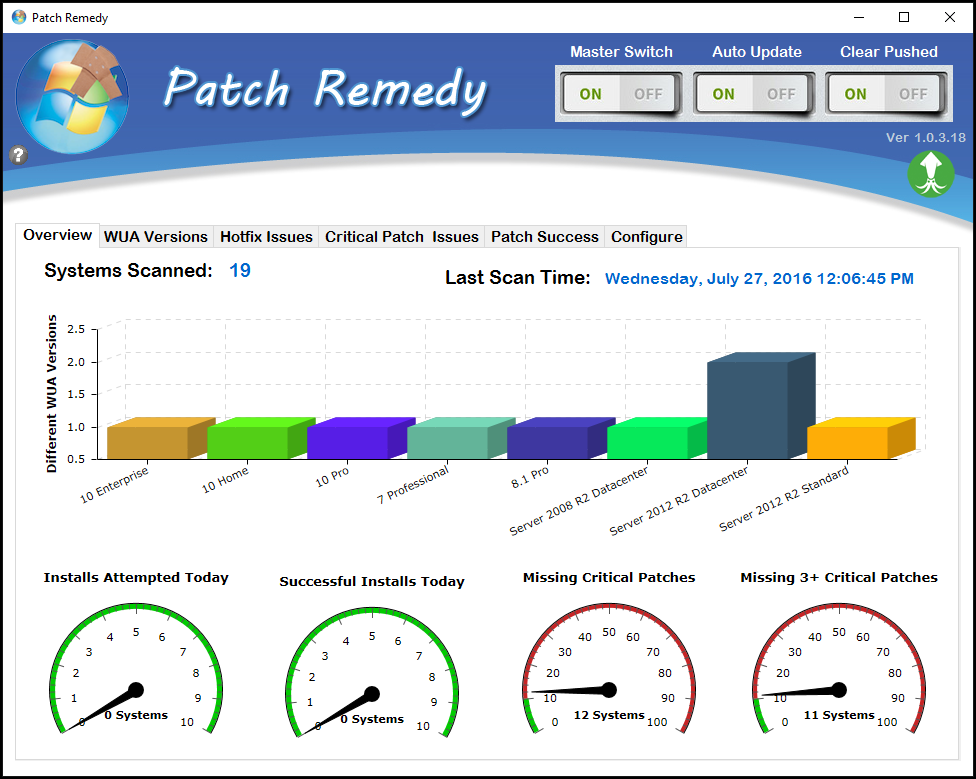
Task: Click the Last Scan Time date text
Action: point(758,279)
